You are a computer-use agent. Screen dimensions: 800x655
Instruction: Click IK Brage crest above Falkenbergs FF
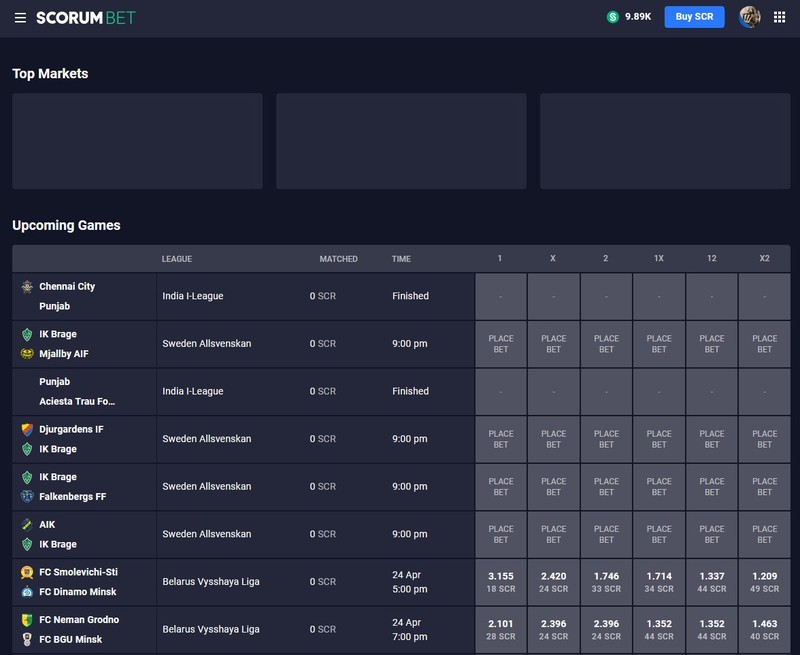point(27,477)
